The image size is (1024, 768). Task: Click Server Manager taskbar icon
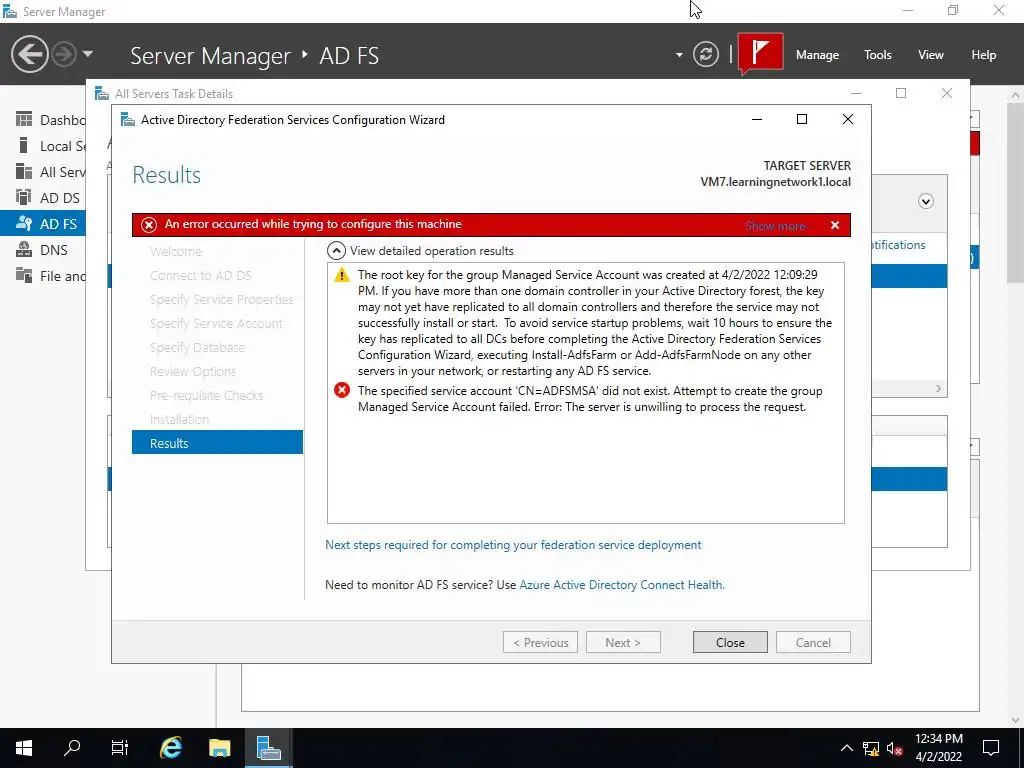(268, 748)
